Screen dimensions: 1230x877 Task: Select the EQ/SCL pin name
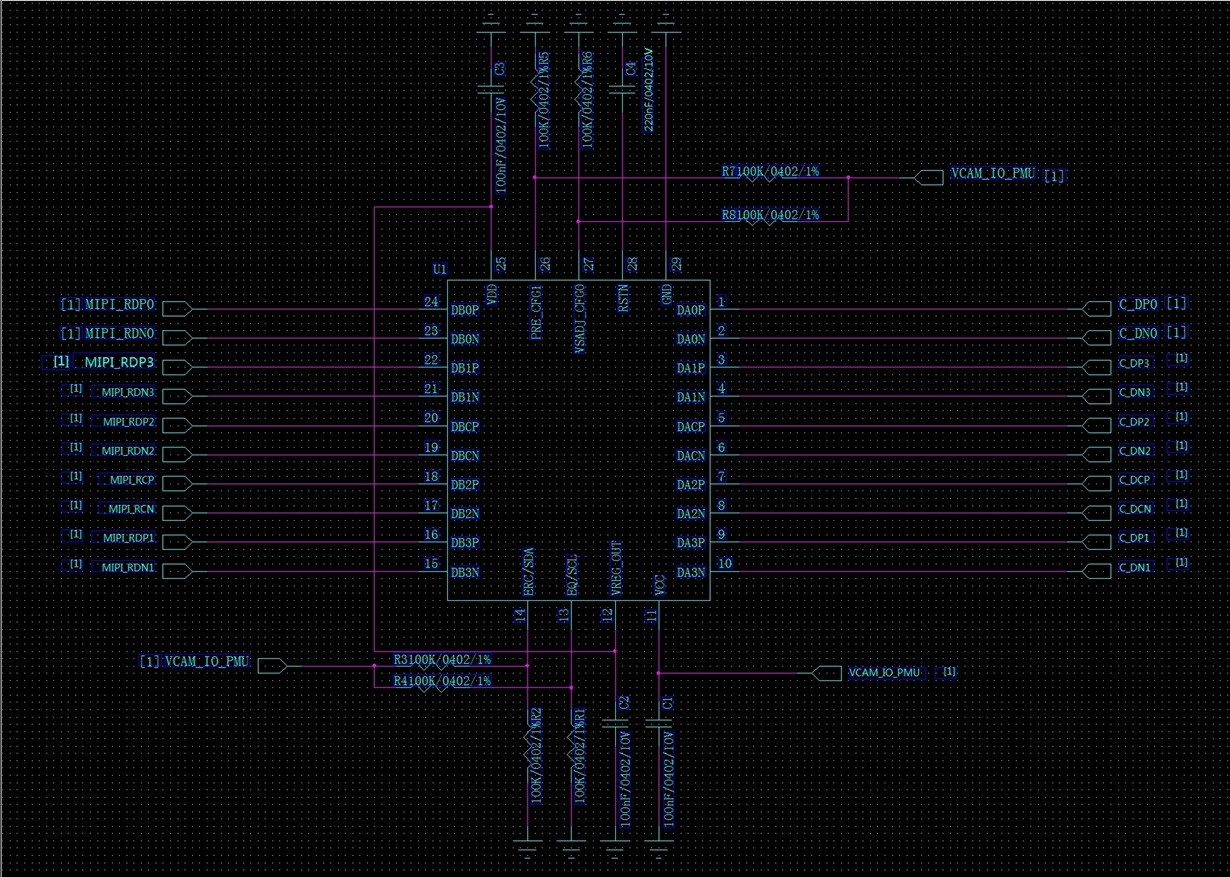pyautogui.click(x=573, y=575)
